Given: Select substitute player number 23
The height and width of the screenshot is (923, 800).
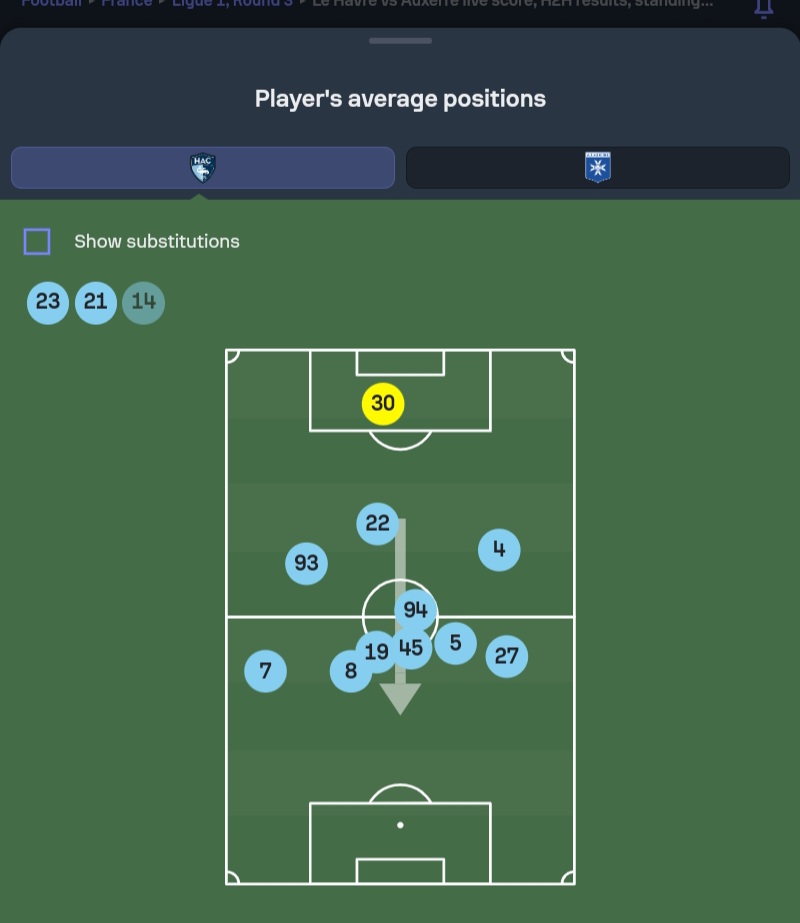Looking at the screenshot, I should coord(48,303).
